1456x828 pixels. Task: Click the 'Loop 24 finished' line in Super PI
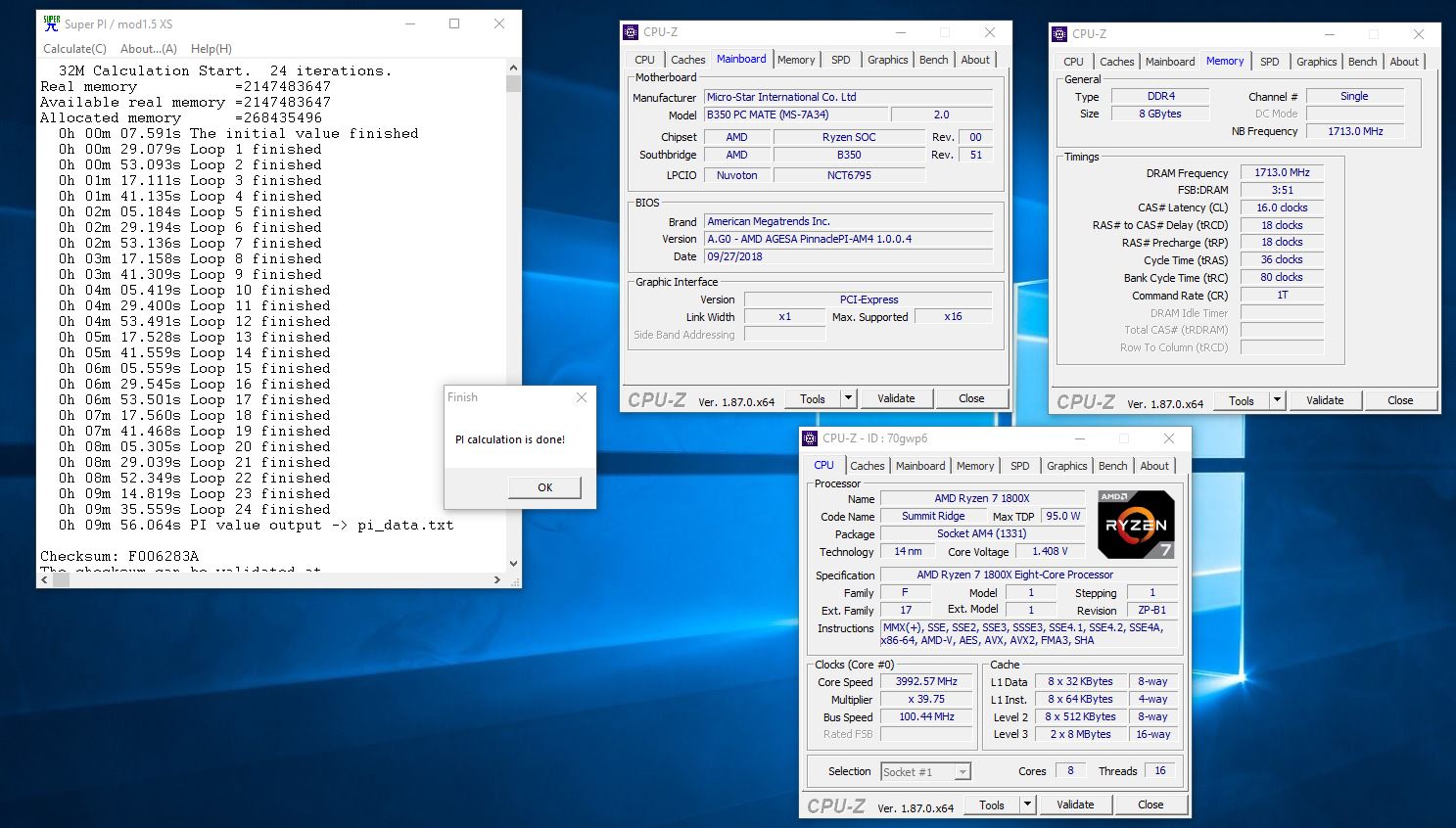(x=194, y=509)
